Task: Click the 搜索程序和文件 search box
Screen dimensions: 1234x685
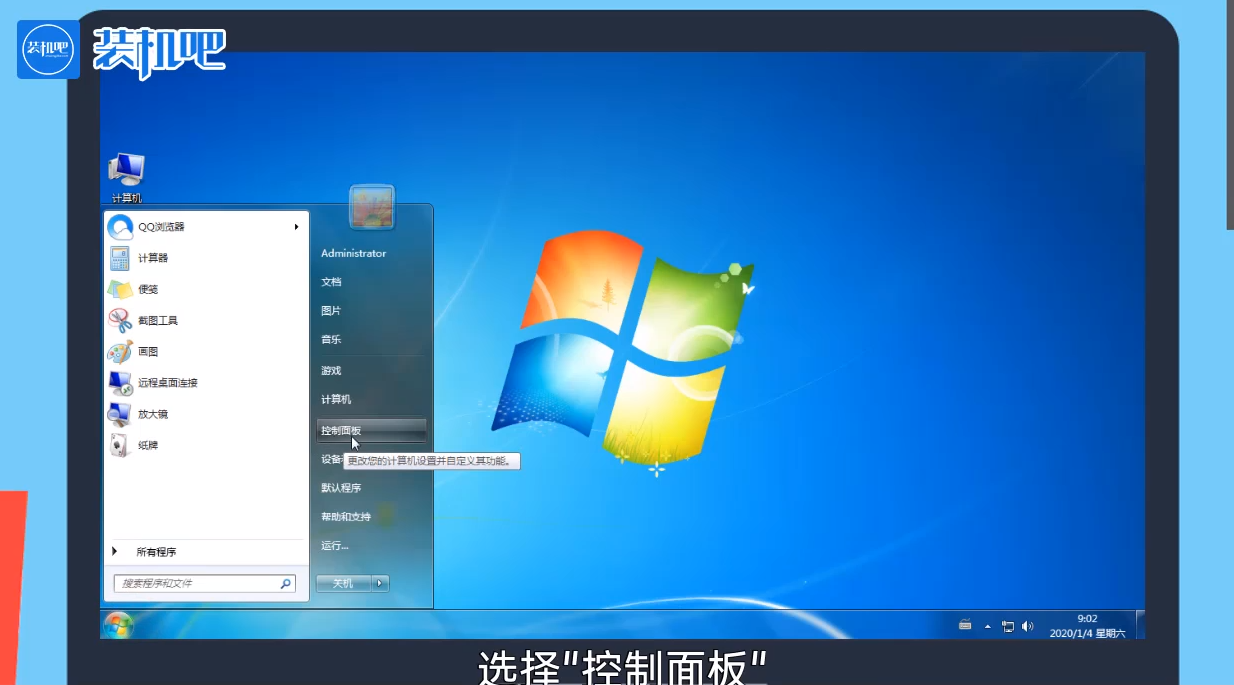Action: (204, 583)
